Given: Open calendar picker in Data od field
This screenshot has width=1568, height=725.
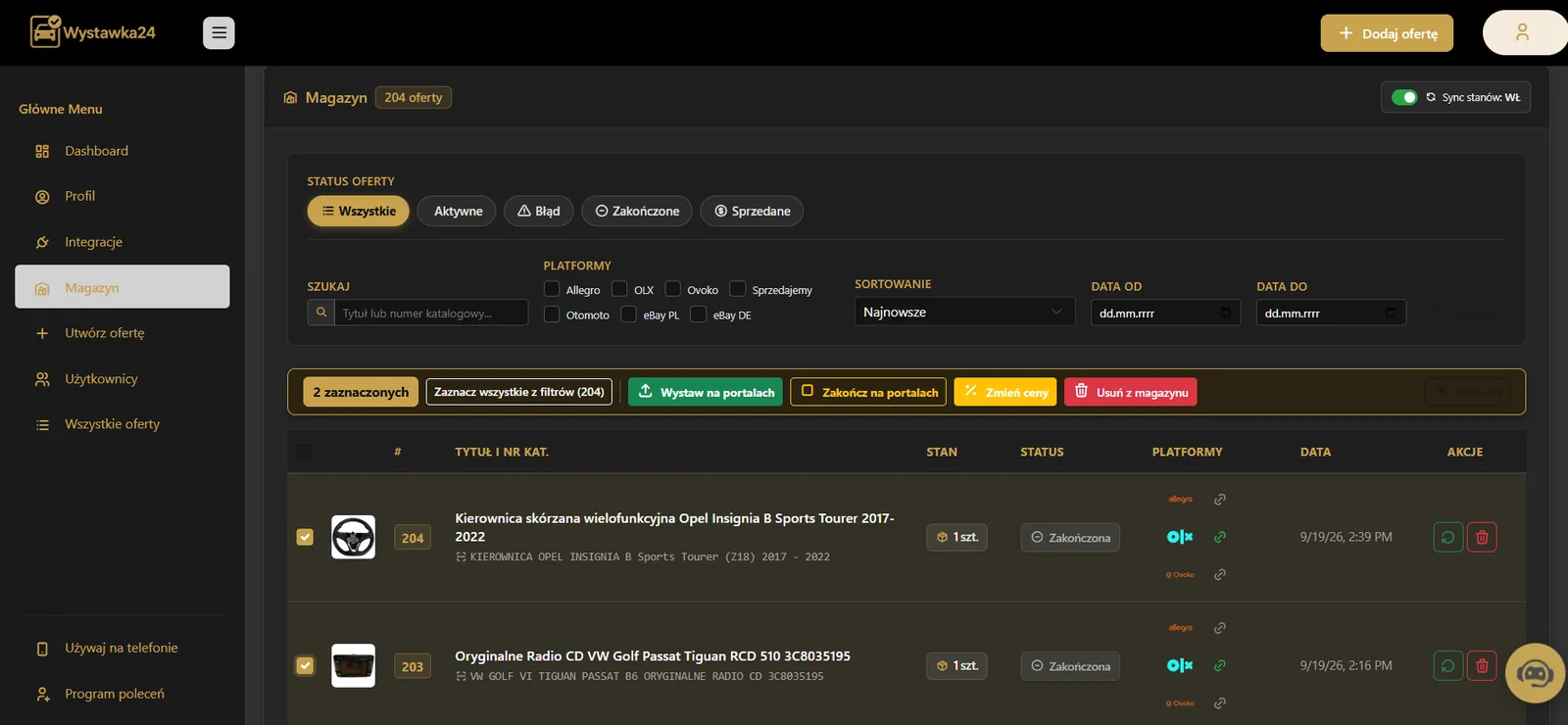Looking at the screenshot, I should (1225, 313).
